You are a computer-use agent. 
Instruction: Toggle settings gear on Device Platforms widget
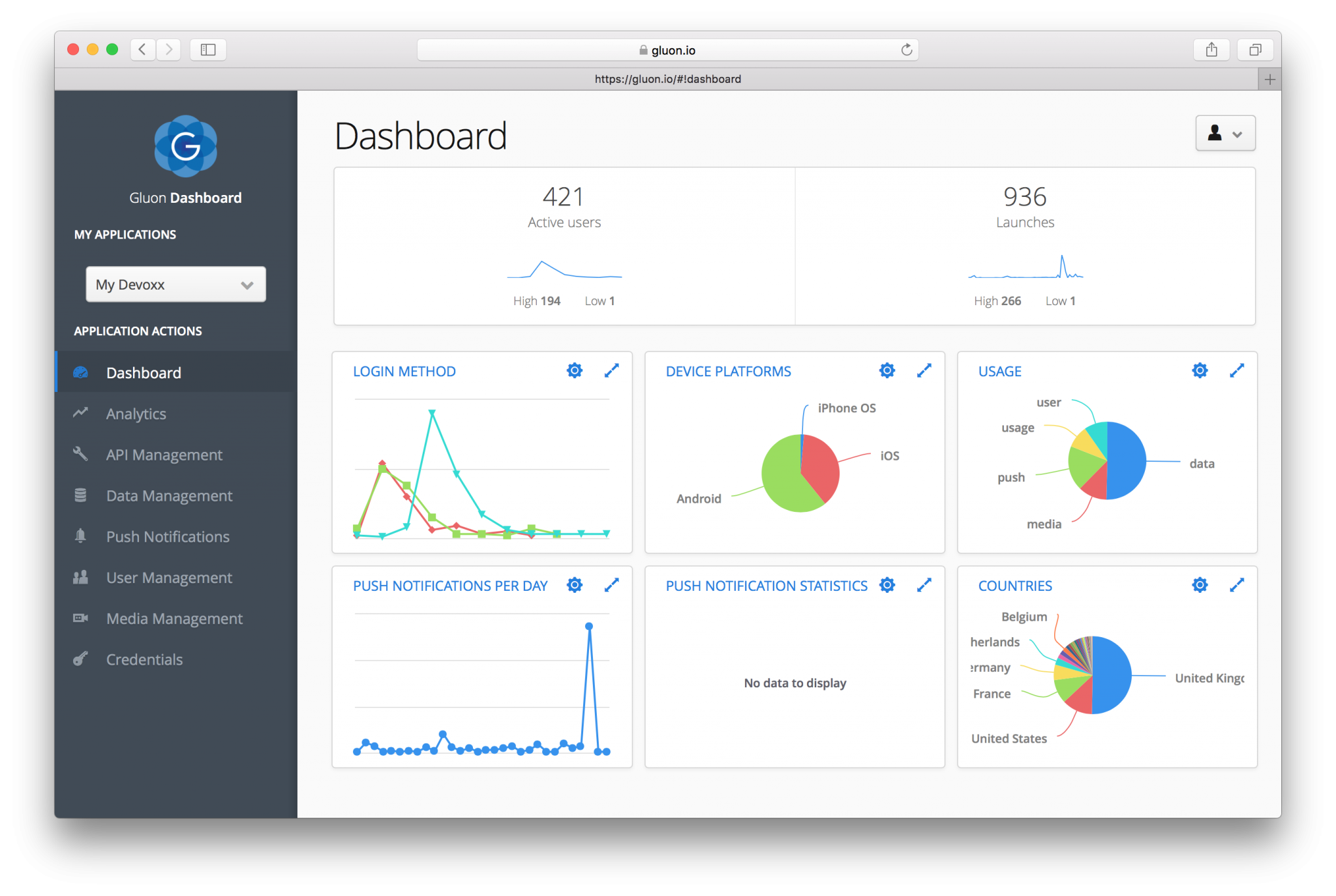point(885,371)
